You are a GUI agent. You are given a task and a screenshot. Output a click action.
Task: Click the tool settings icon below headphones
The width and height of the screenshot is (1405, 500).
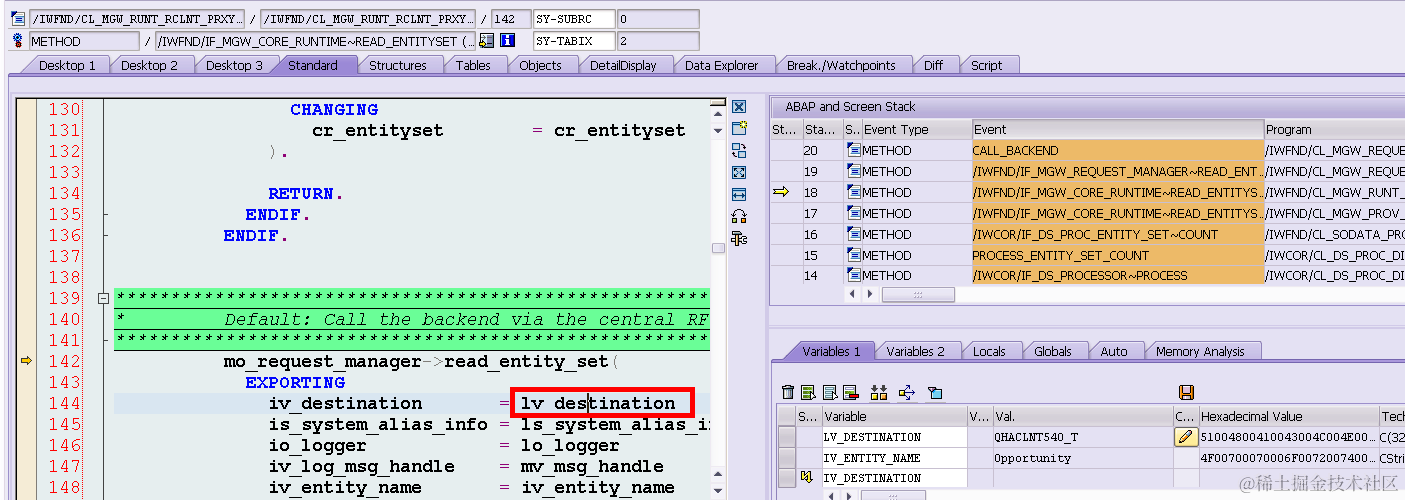(739, 238)
